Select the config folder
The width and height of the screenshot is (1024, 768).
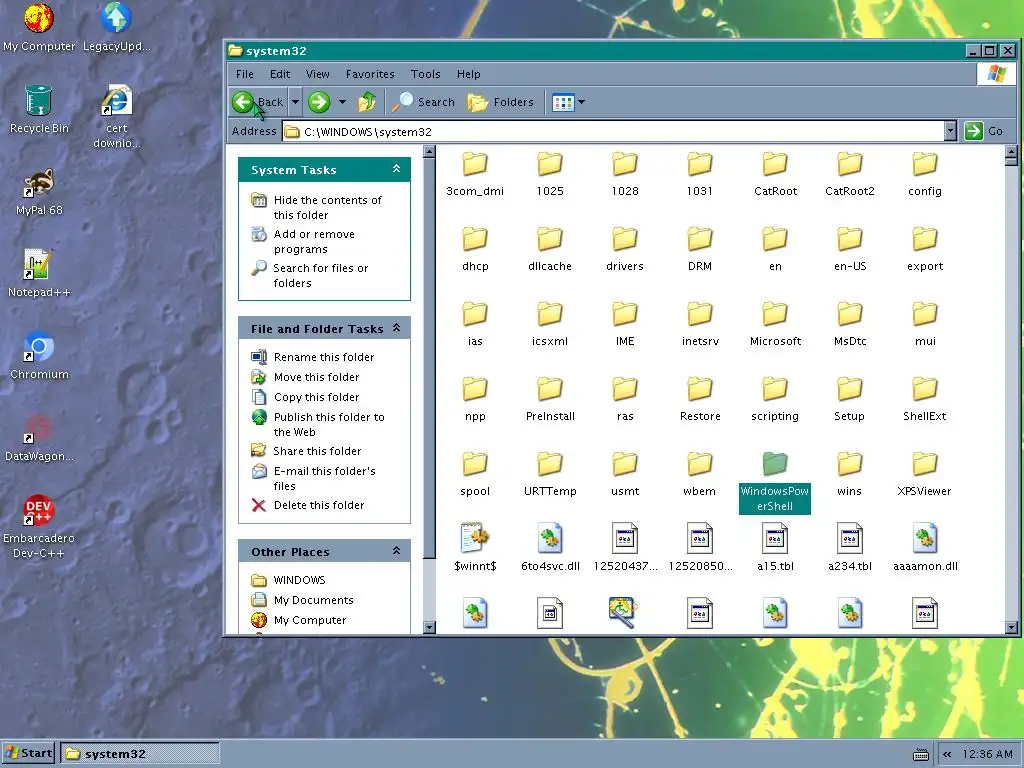(925, 174)
